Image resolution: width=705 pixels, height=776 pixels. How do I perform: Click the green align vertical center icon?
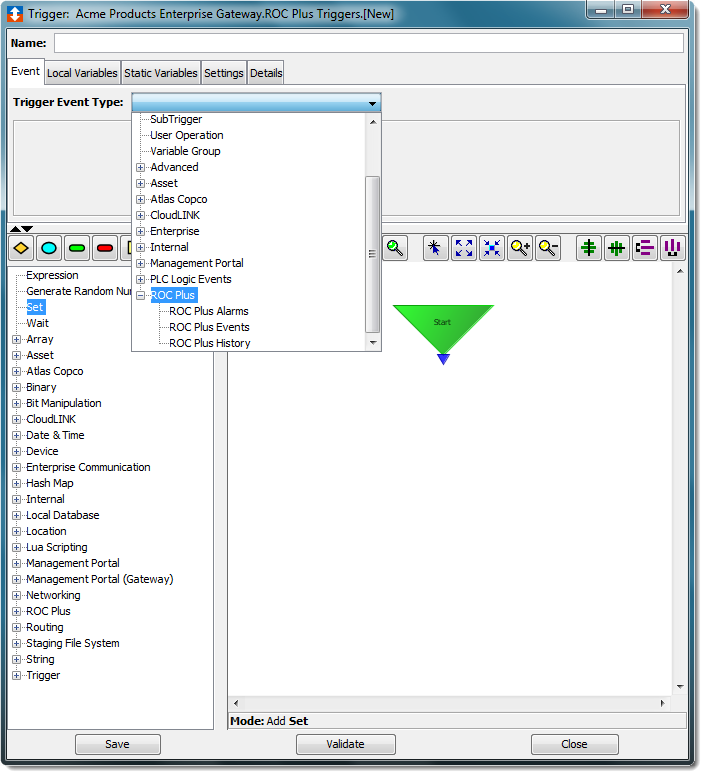pos(590,248)
